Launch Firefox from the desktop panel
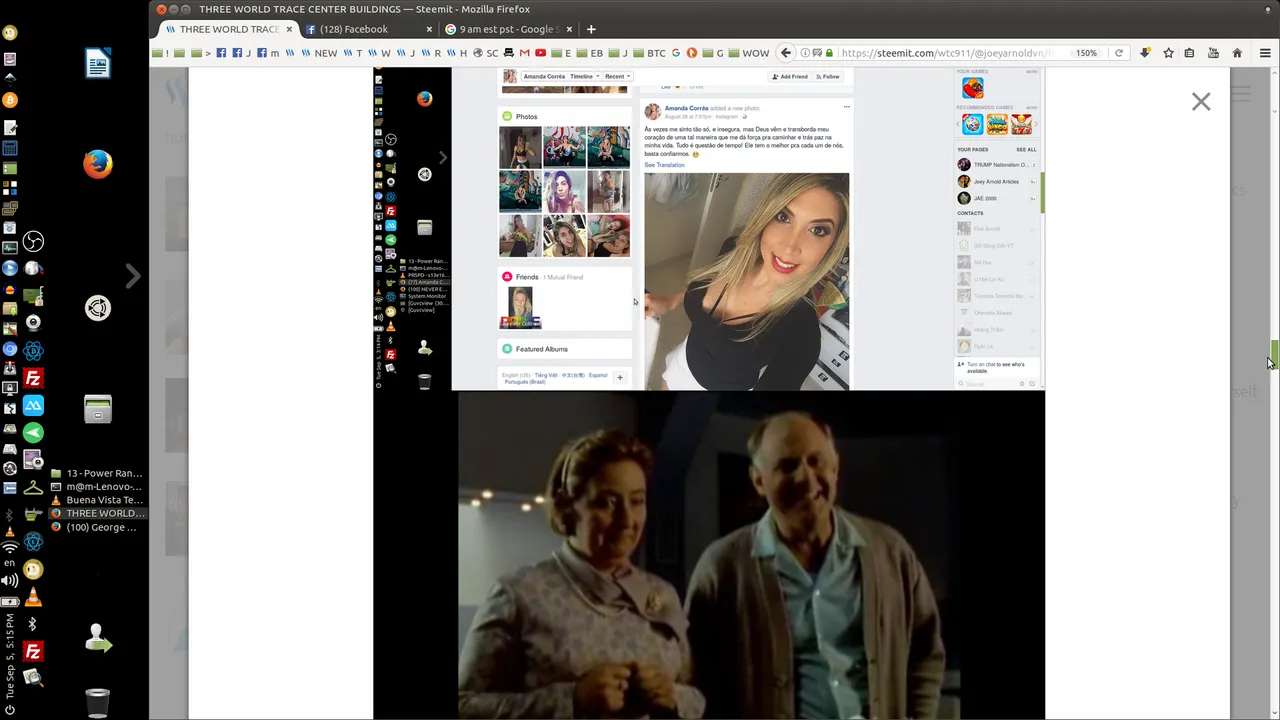The height and width of the screenshot is (720, 1280). pyautogui.click(x=98, y=164)
